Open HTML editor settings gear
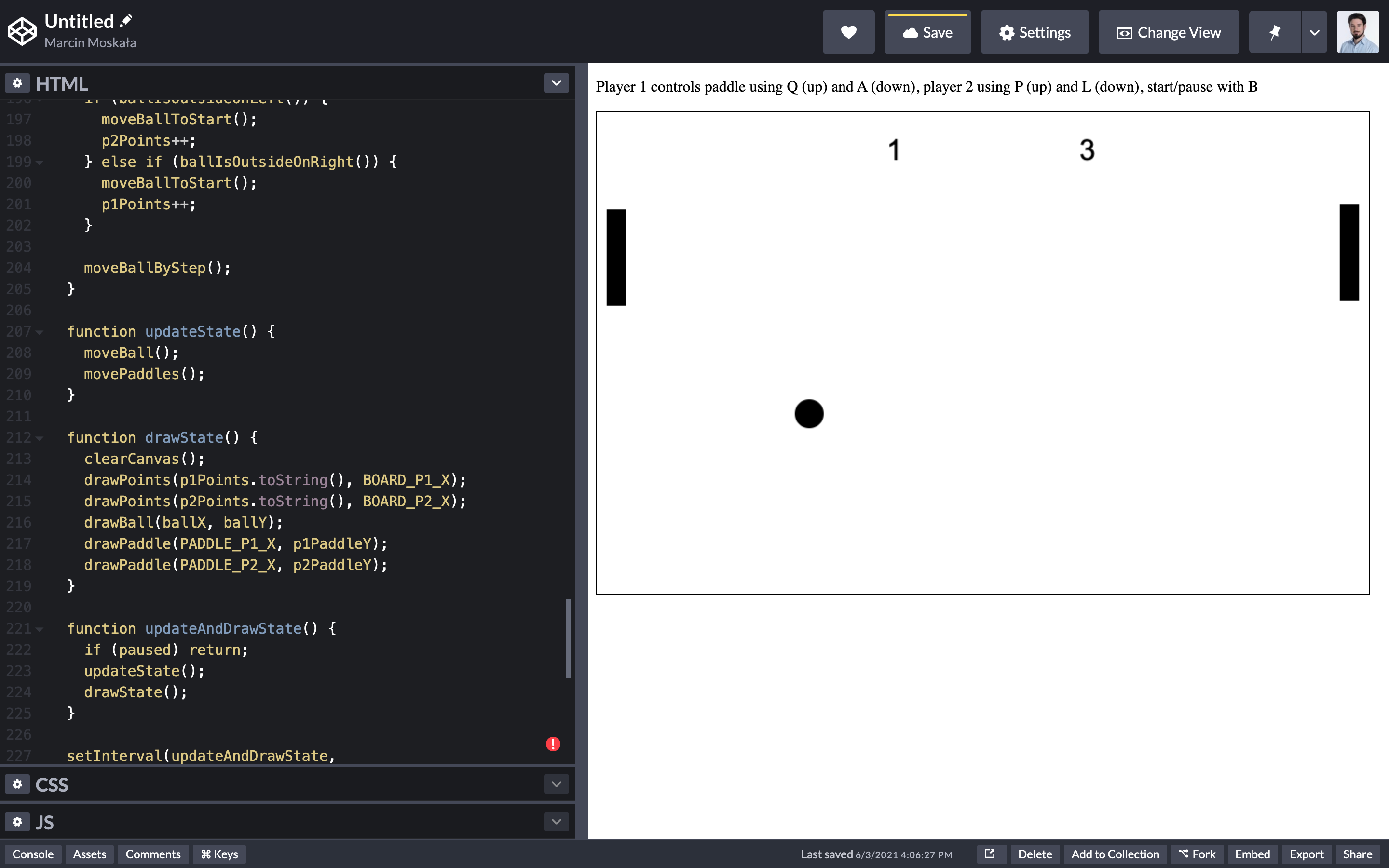 coord(17,83)
